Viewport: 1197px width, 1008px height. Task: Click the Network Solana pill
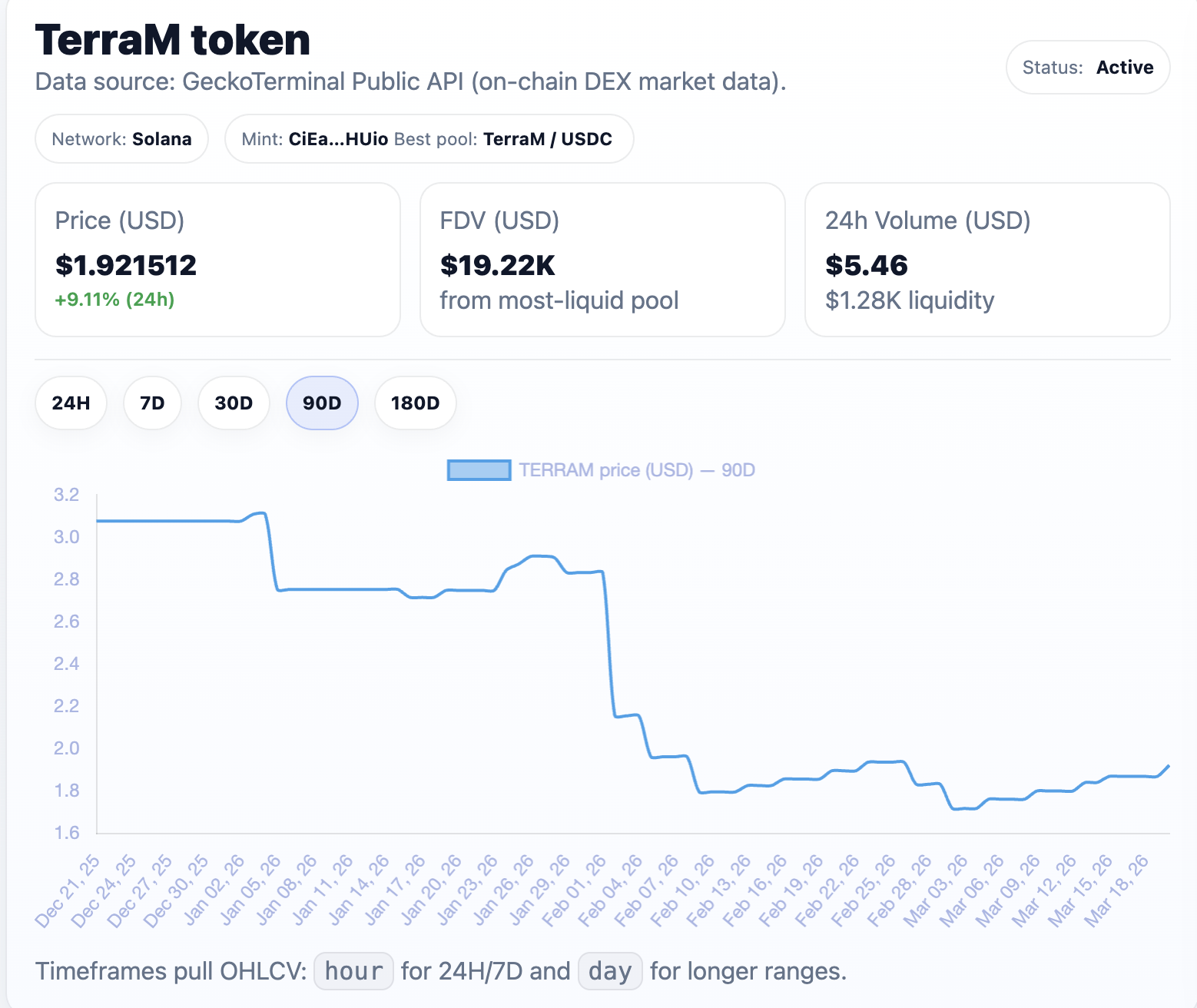coord(121,139)
